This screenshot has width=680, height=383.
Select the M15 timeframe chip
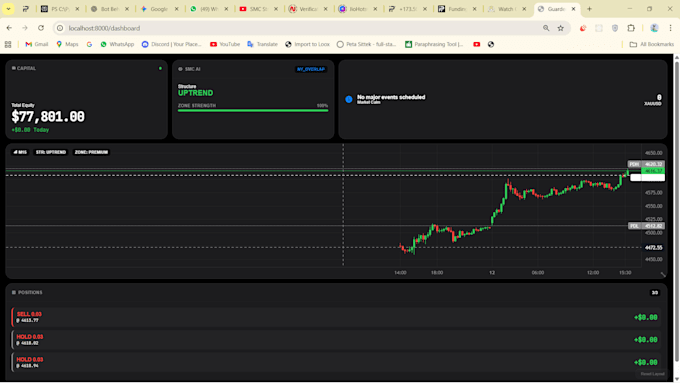pyautogui.click(x=20, y=152)
